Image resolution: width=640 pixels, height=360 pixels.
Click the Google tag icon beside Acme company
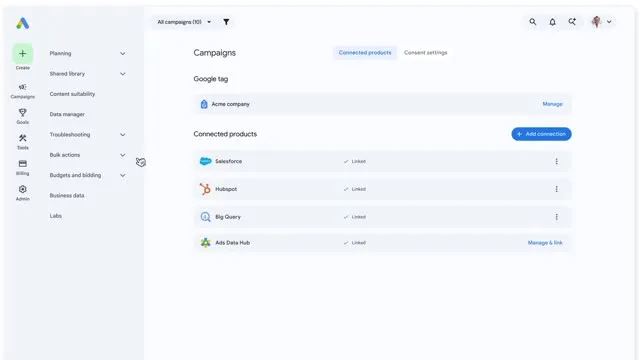(x=204, y=104)
